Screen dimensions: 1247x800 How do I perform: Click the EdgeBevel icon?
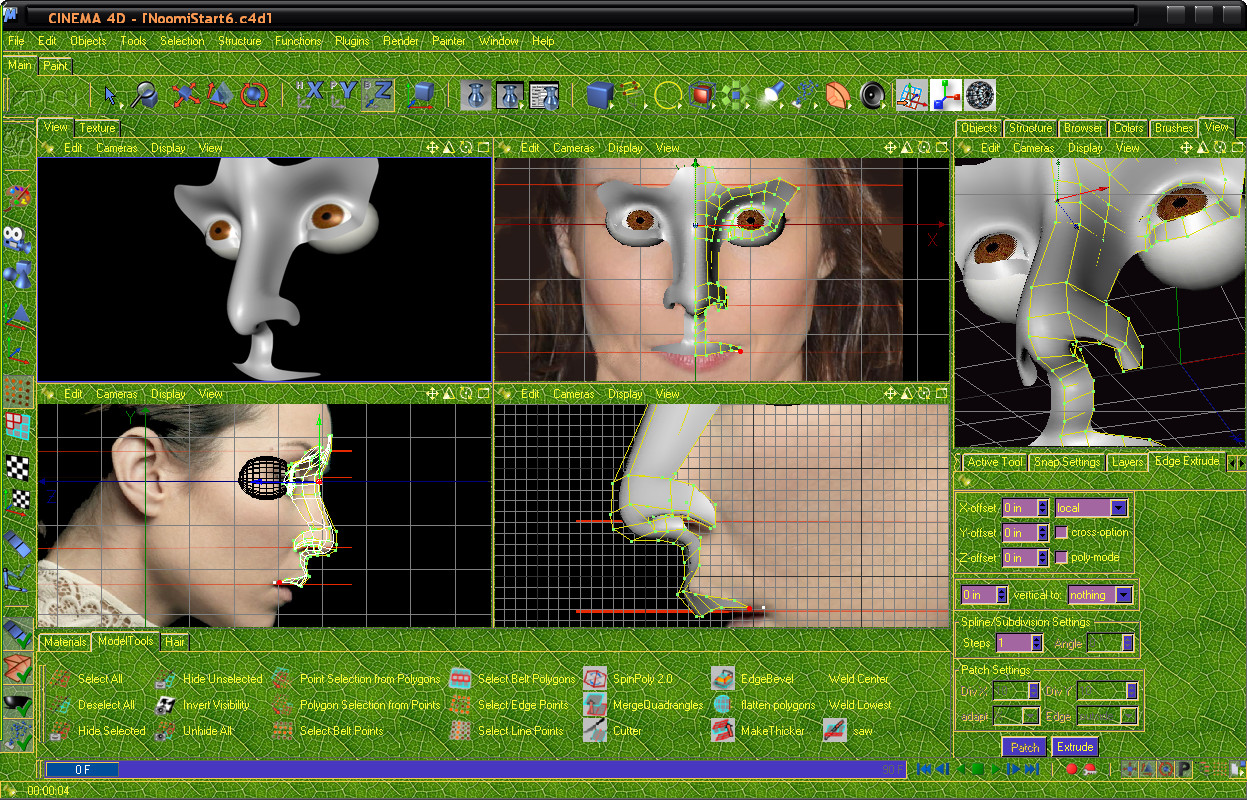(x=723, y=679)
